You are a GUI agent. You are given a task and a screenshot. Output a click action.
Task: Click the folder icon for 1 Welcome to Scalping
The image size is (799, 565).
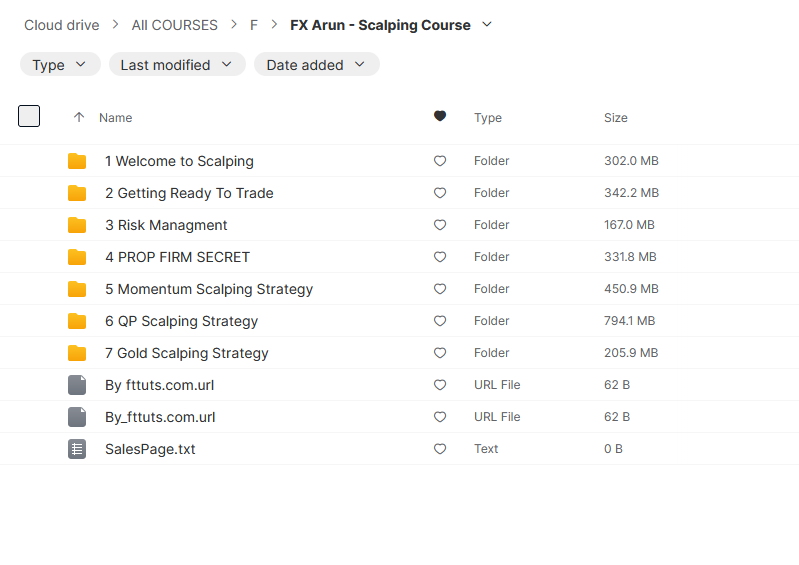pyautogui.click(x=77, y=161)
